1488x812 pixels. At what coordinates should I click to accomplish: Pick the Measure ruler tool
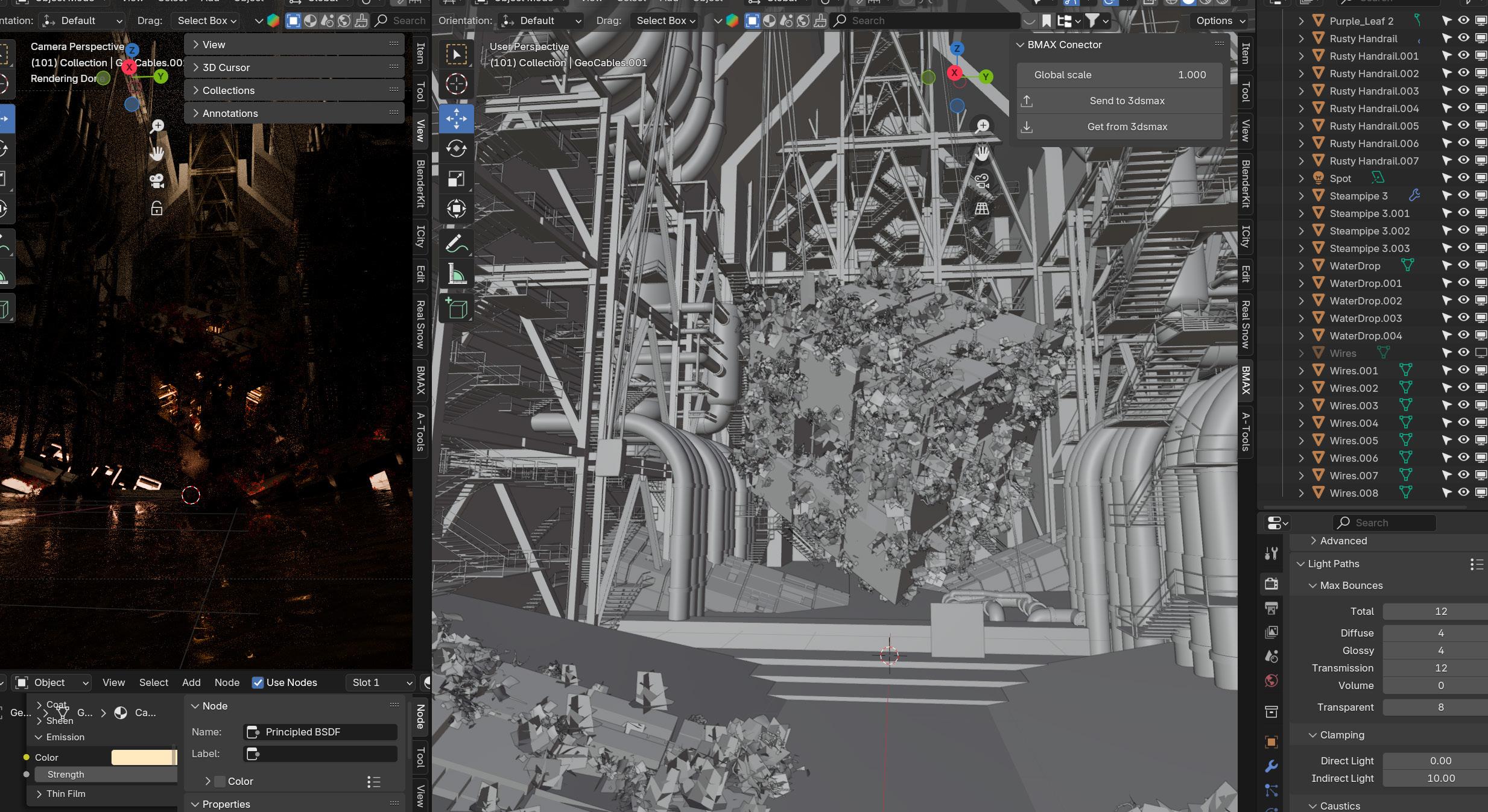coord(456,274)
